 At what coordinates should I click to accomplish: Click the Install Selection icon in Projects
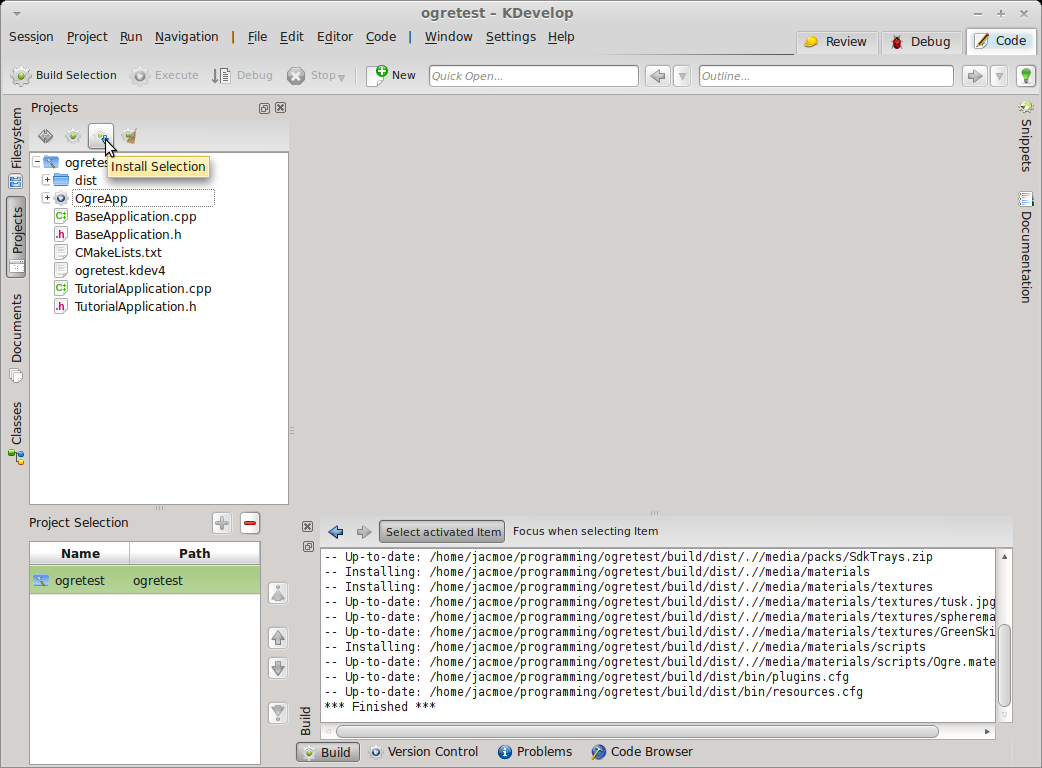[101, 136]
